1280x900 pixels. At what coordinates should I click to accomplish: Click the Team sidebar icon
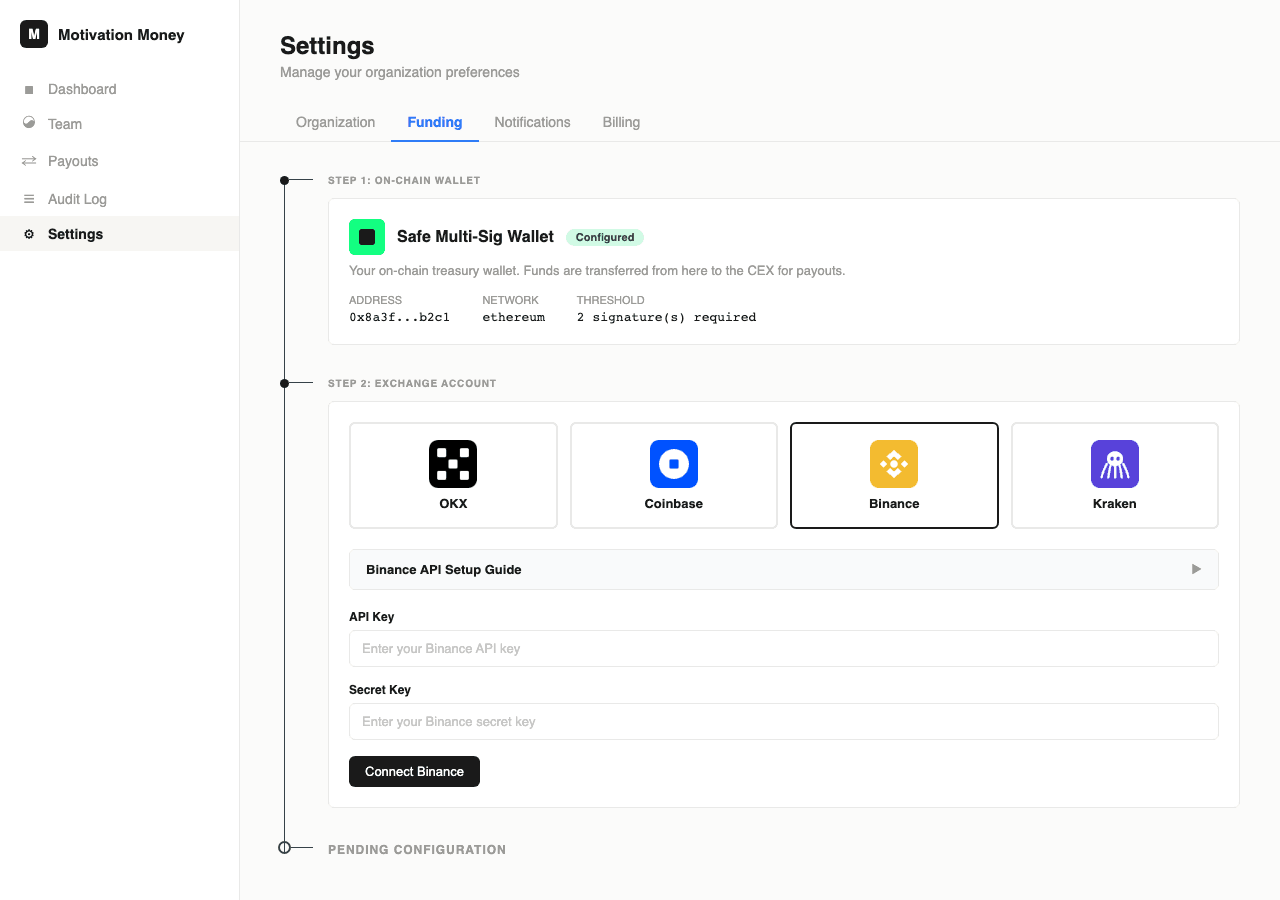click(29, 123)
